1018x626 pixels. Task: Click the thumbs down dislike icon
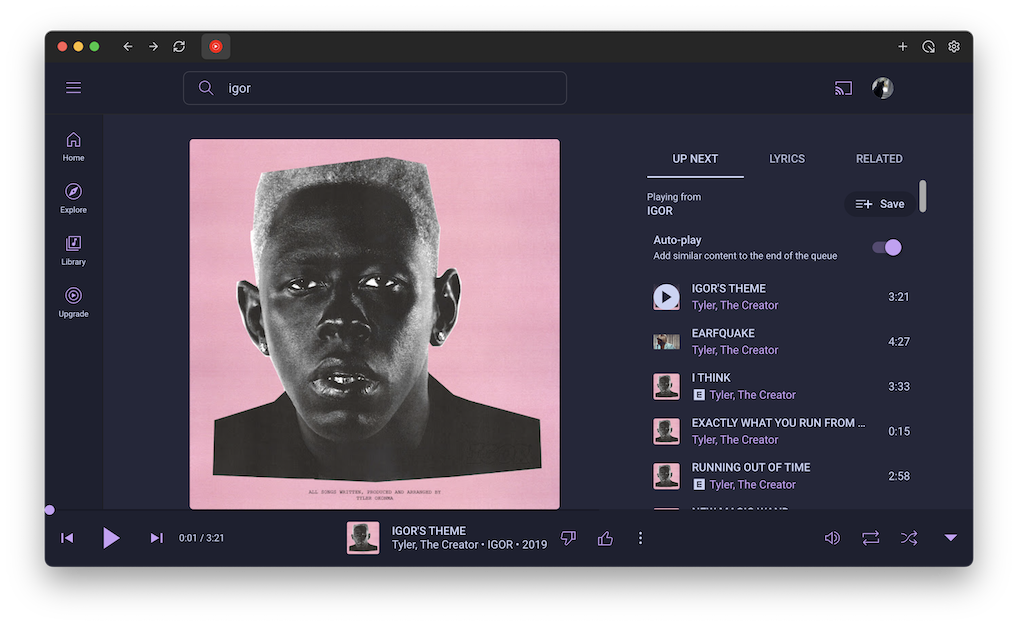point(569,538)
